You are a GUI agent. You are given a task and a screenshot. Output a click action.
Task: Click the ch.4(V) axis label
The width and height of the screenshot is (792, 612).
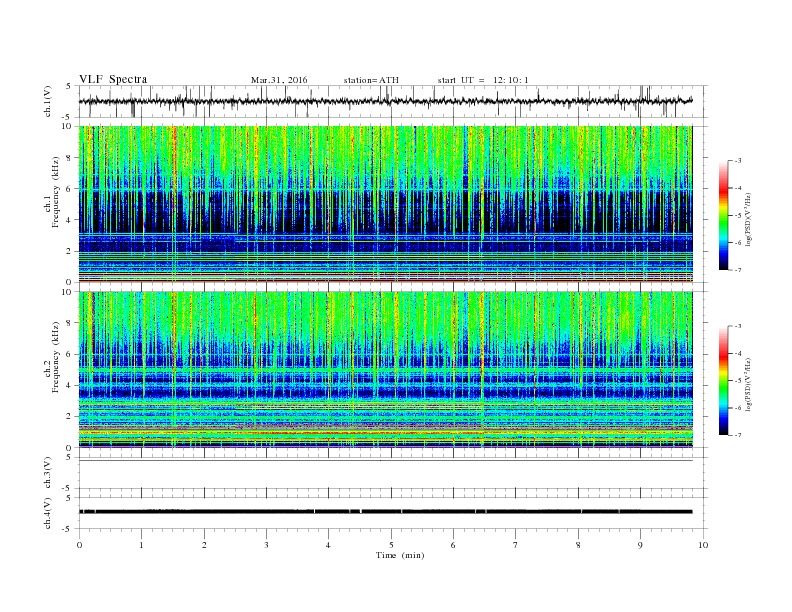tap(48, 513)
